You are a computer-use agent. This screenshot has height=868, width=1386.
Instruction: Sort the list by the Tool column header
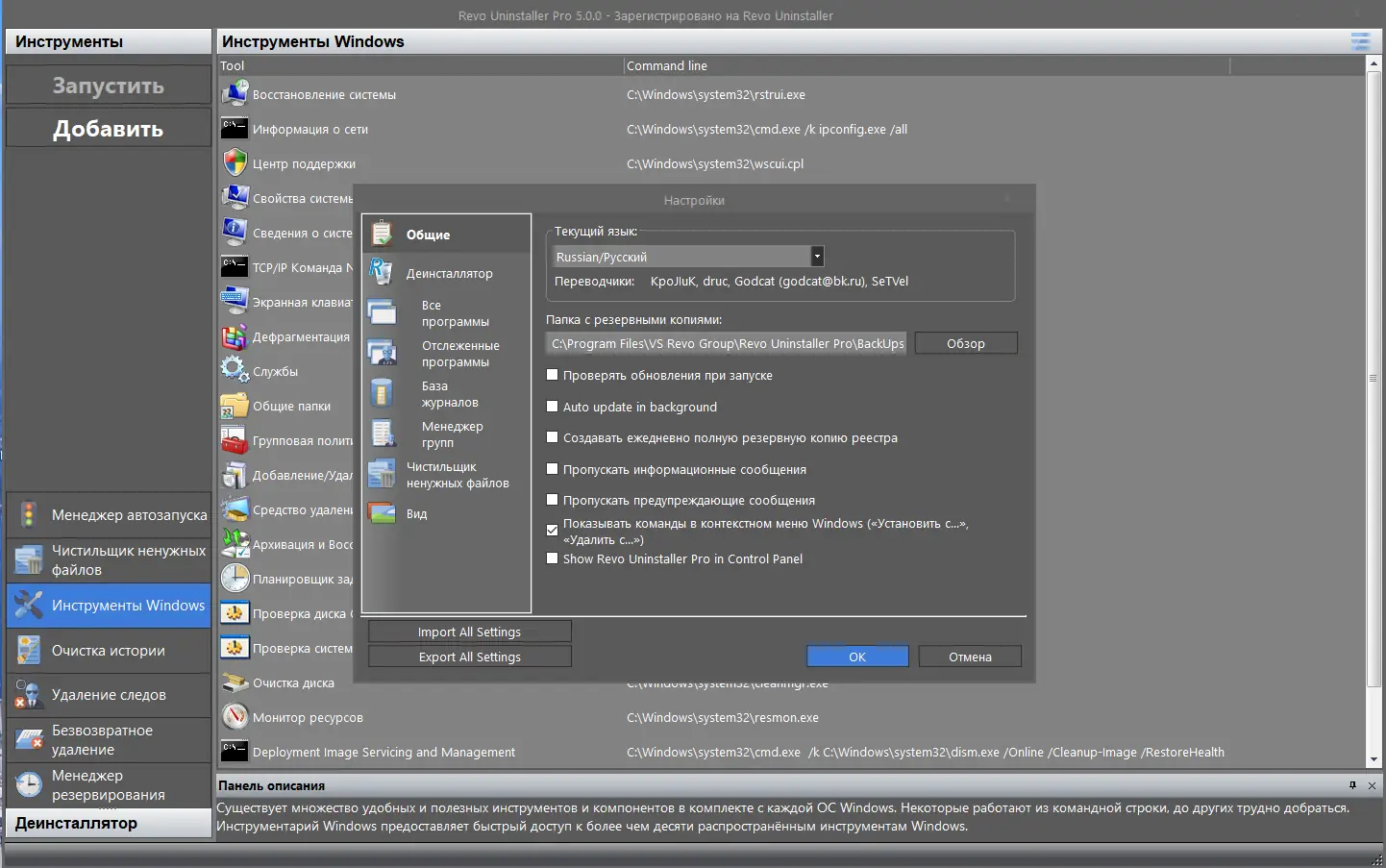(421, 65)
